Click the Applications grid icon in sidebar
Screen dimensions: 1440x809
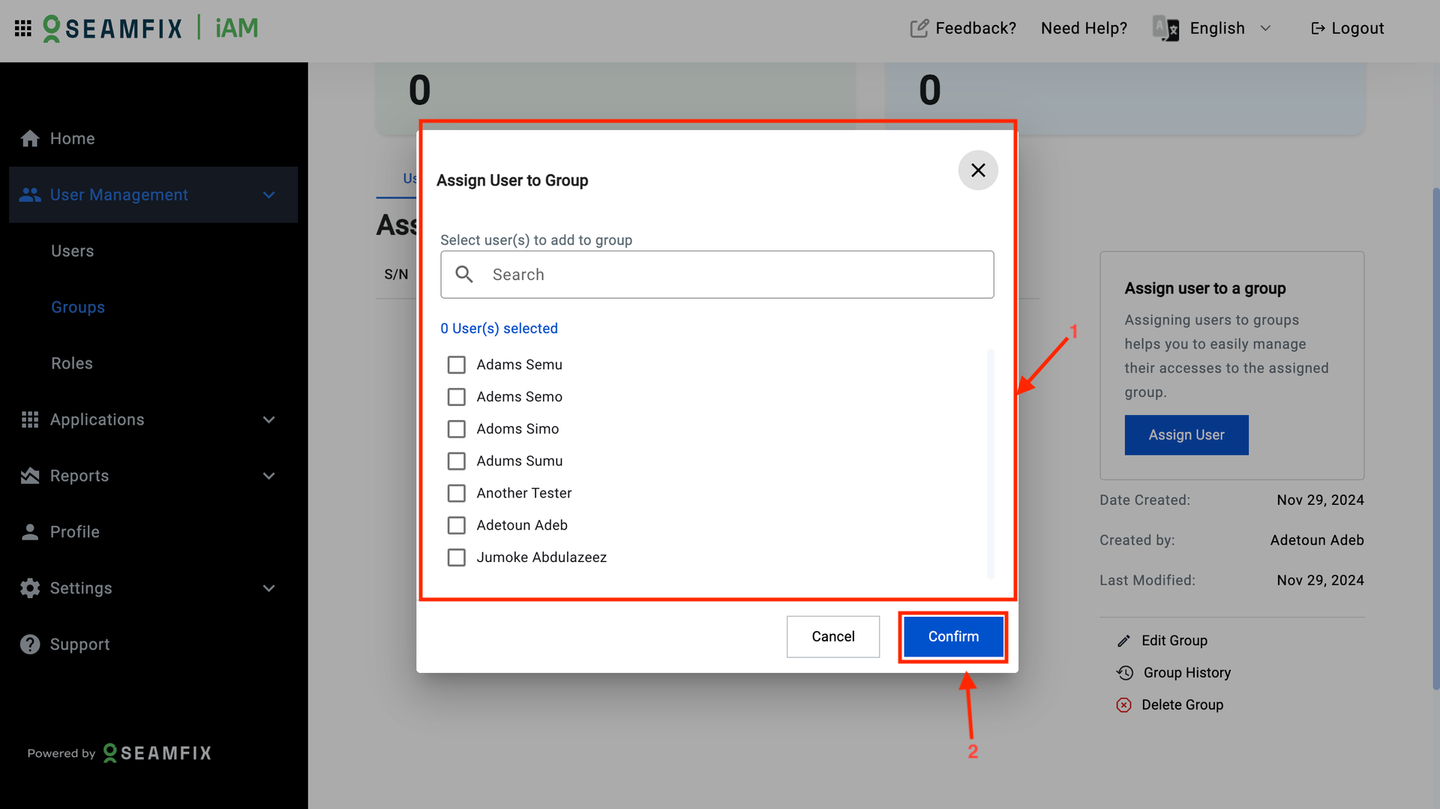point(30,420)
